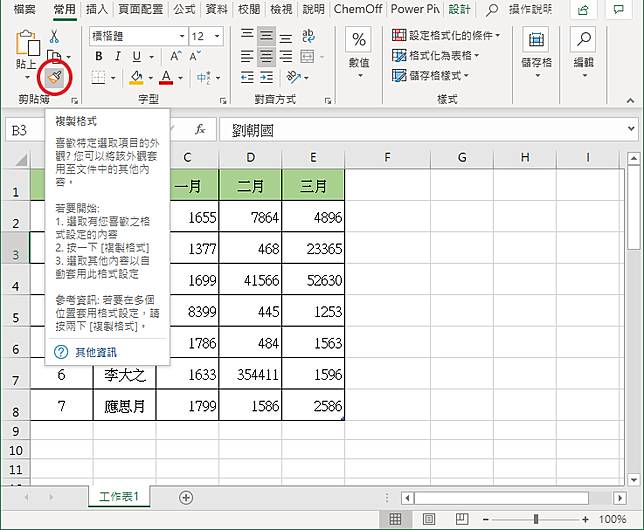The image size is (644, 530).
Task: Click the add new sheet plus icon
Action: [186, 497]
